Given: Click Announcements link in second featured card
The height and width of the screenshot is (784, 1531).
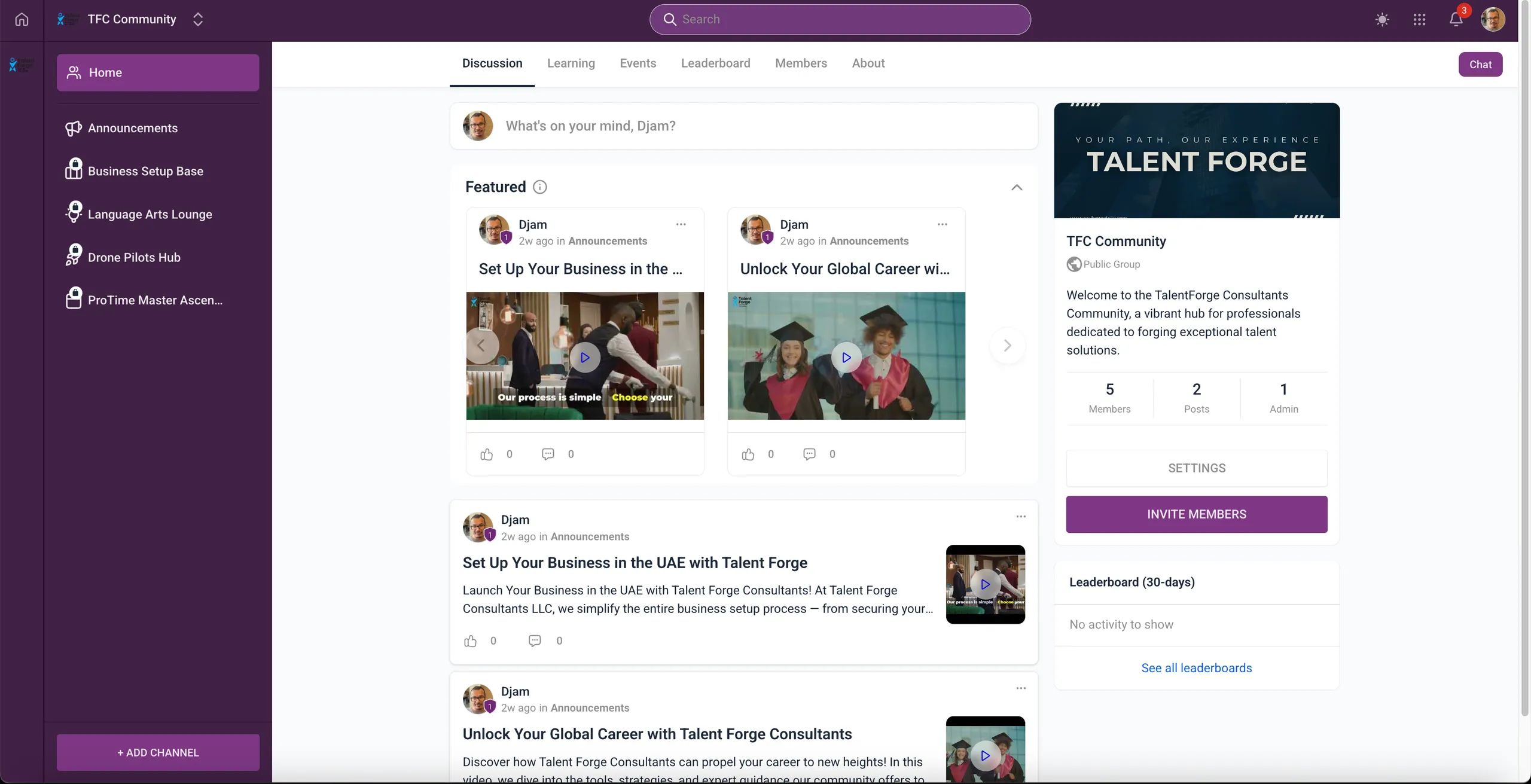Looking at the screenshot, I should 869,241.
